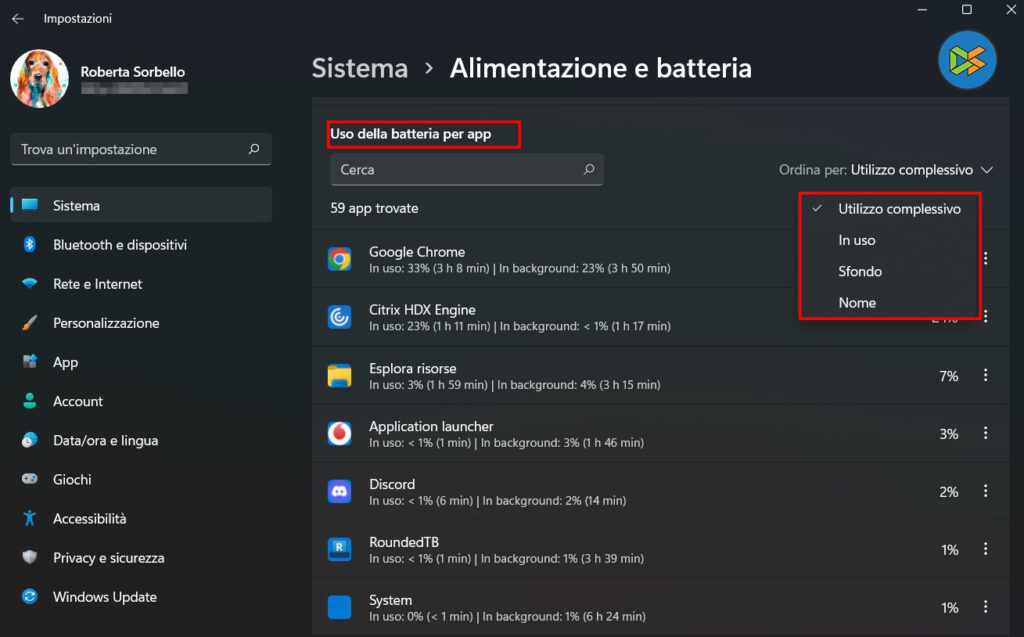Open more options for Discord
The height and width of the screenshot is (637, 1024).
pos(985,492)
